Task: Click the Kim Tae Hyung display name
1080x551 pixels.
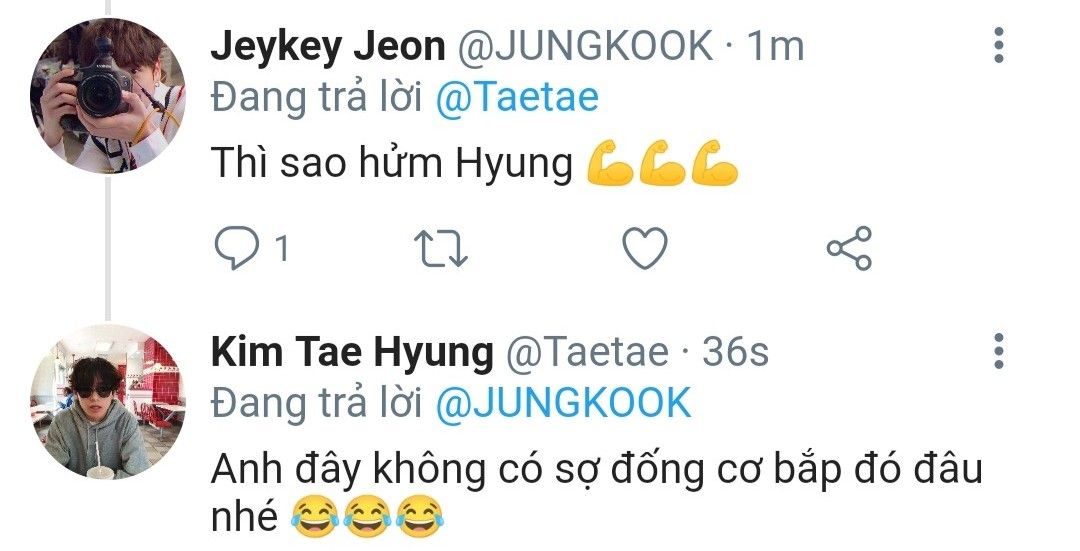Action: 352,351
